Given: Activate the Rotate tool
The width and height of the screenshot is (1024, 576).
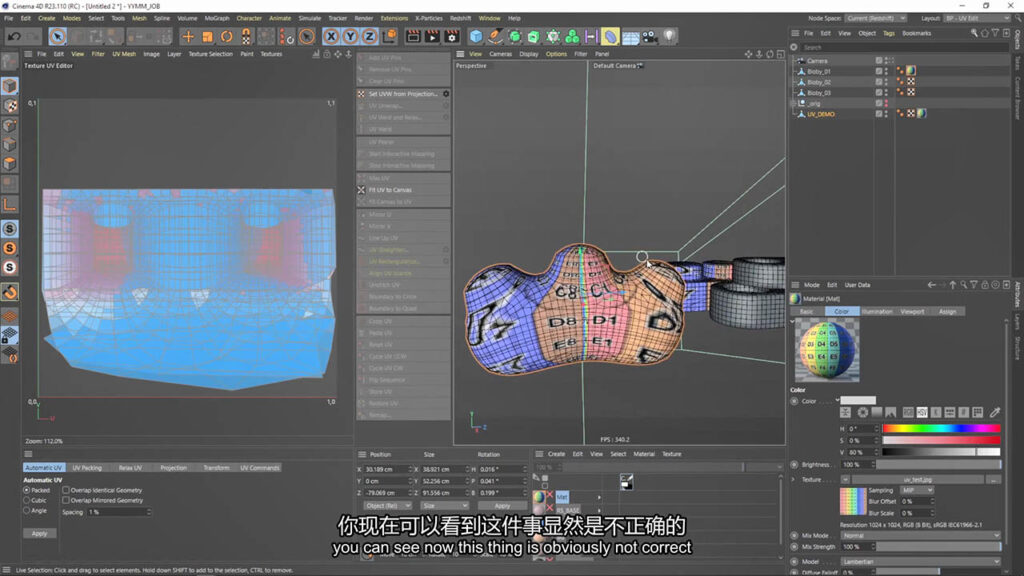Looking at the screenshot, I should pos(226,37).
